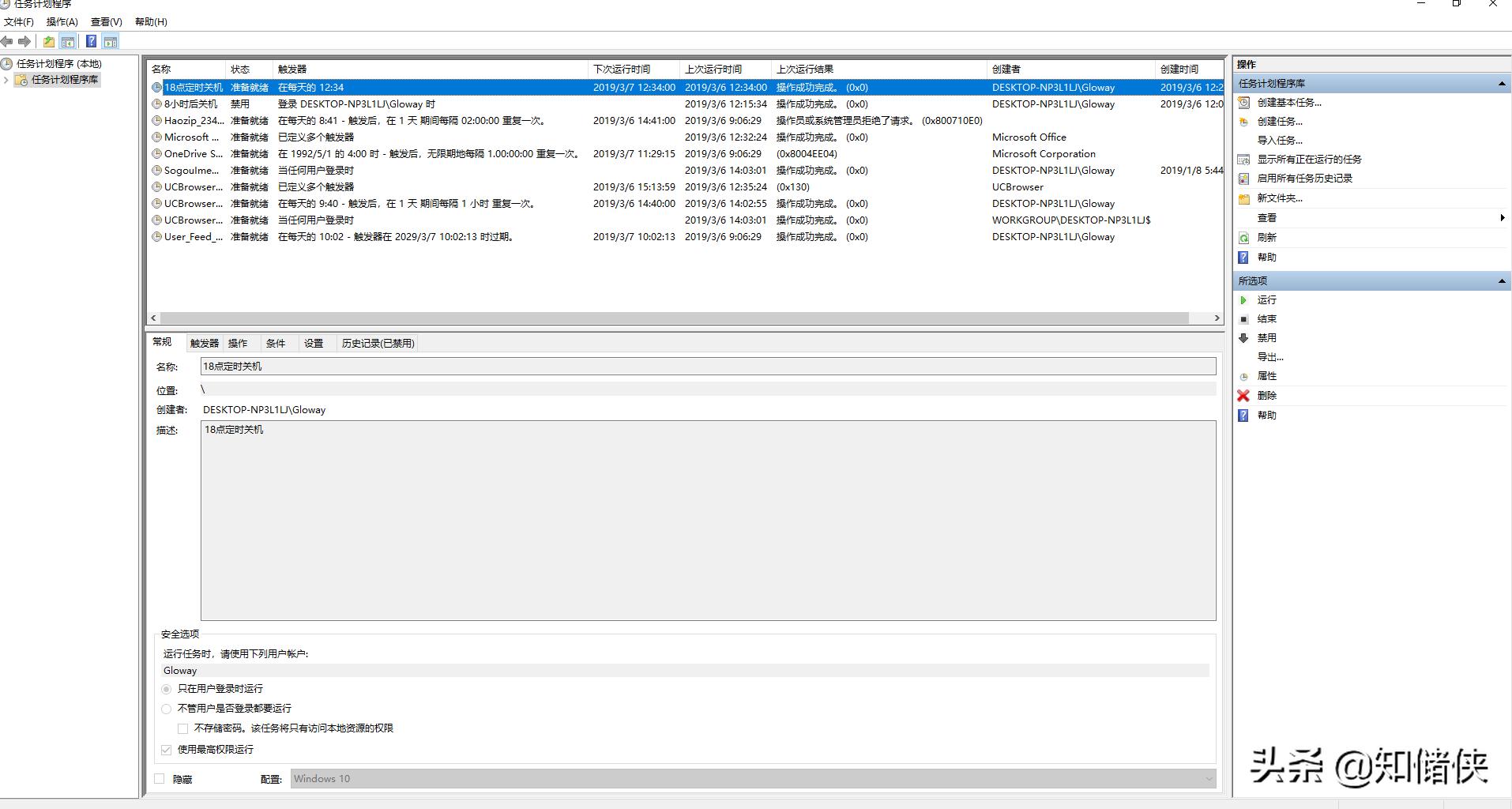Screen dimensions: 1512x809
Task: Click the task list horizontal scrollbar
Action: point(671,318)
